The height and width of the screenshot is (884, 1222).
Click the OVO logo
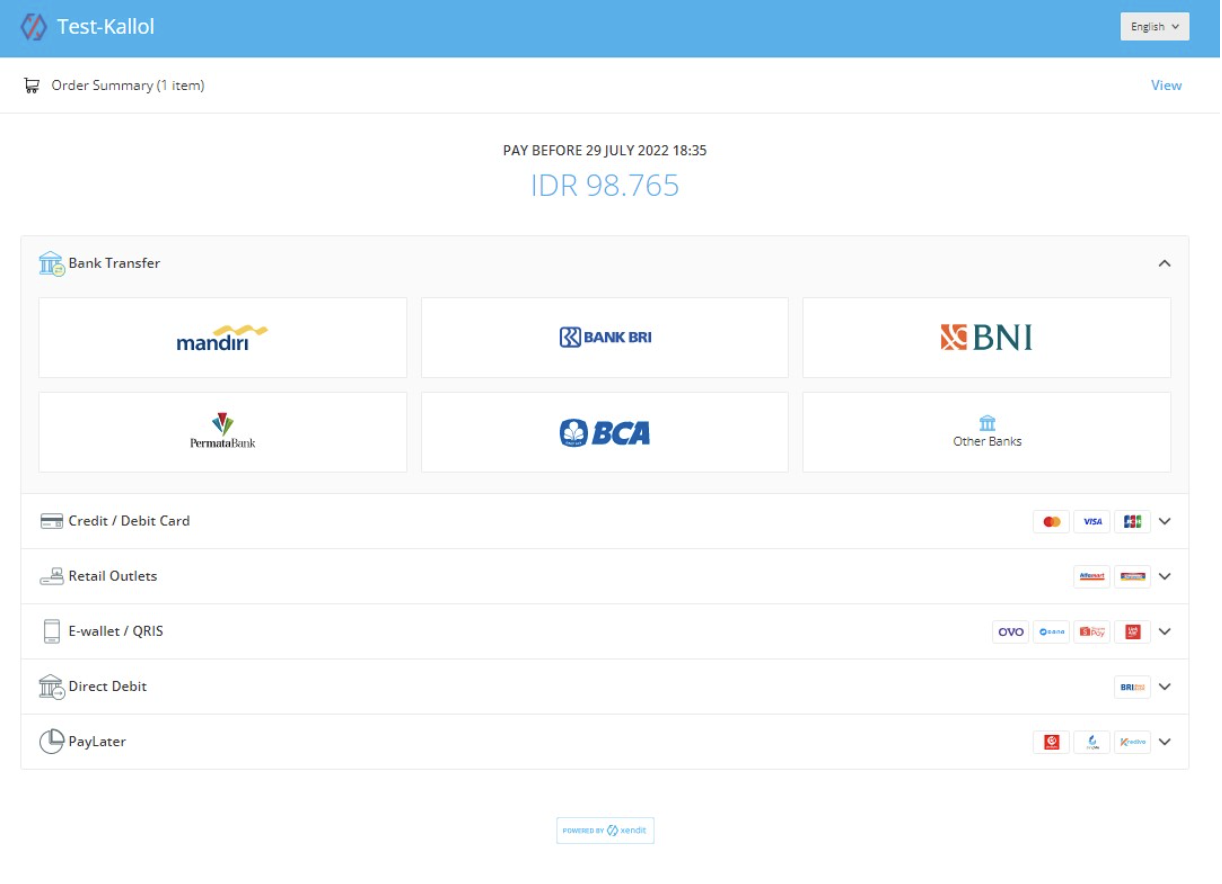[1011, 631]
